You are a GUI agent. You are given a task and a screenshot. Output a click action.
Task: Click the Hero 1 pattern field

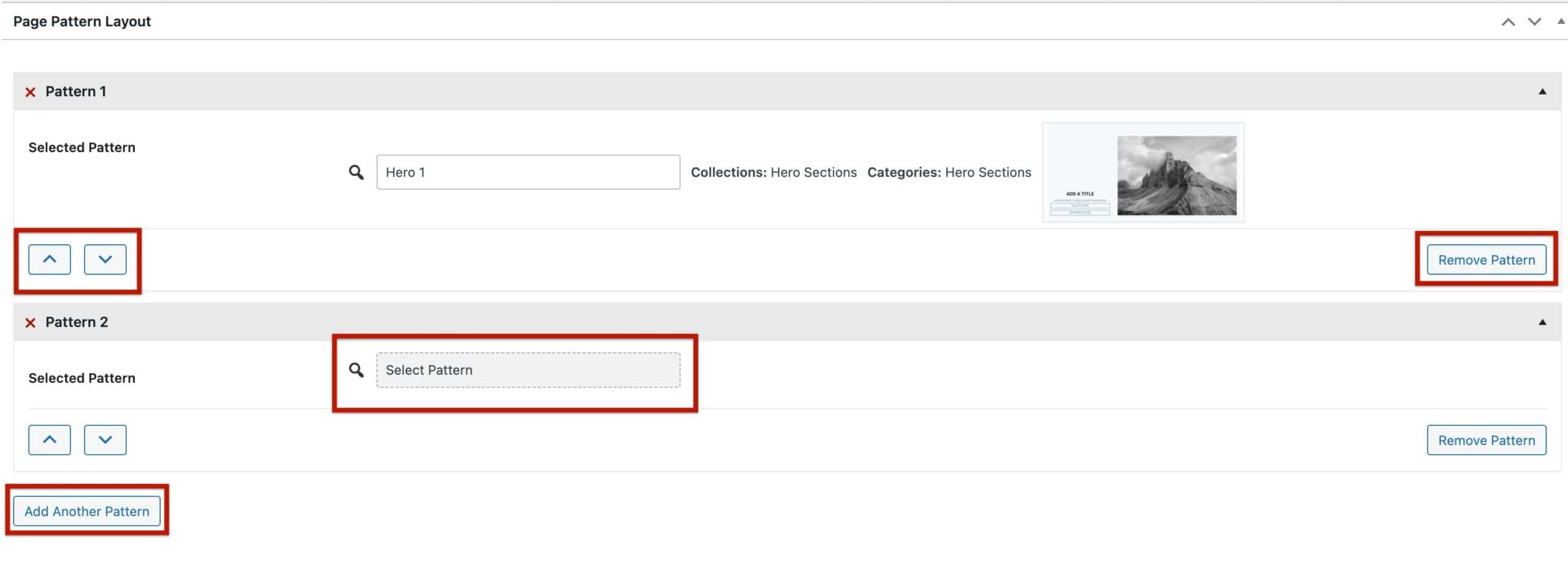(x=528, y=172)
